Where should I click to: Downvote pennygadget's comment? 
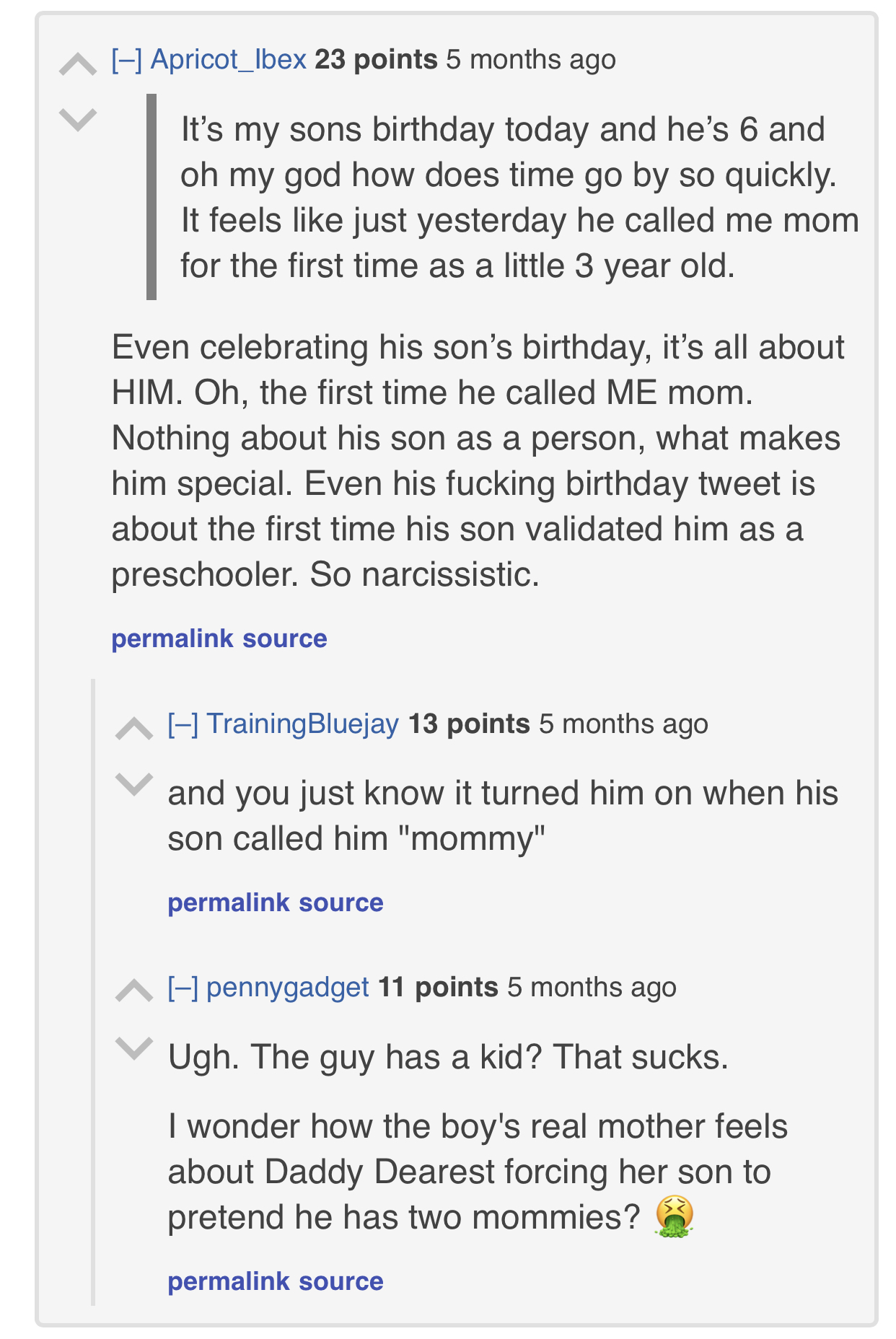[134, 1048]
